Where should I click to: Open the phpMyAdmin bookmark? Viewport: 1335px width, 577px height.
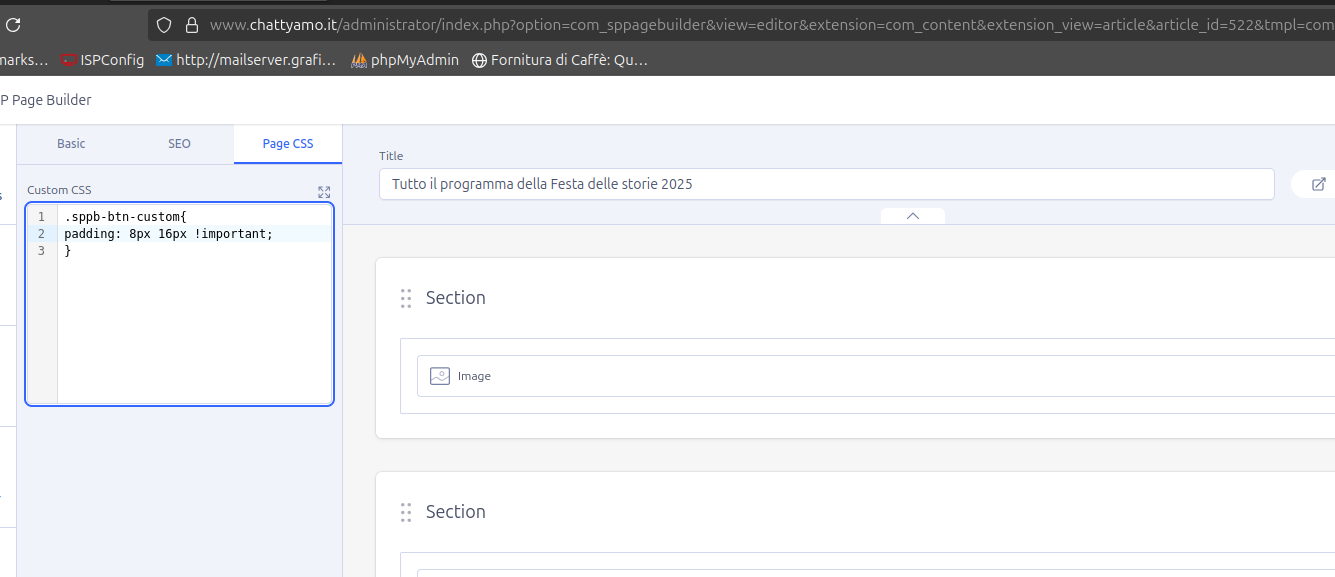pyautogui.click(x=405, y=60)
